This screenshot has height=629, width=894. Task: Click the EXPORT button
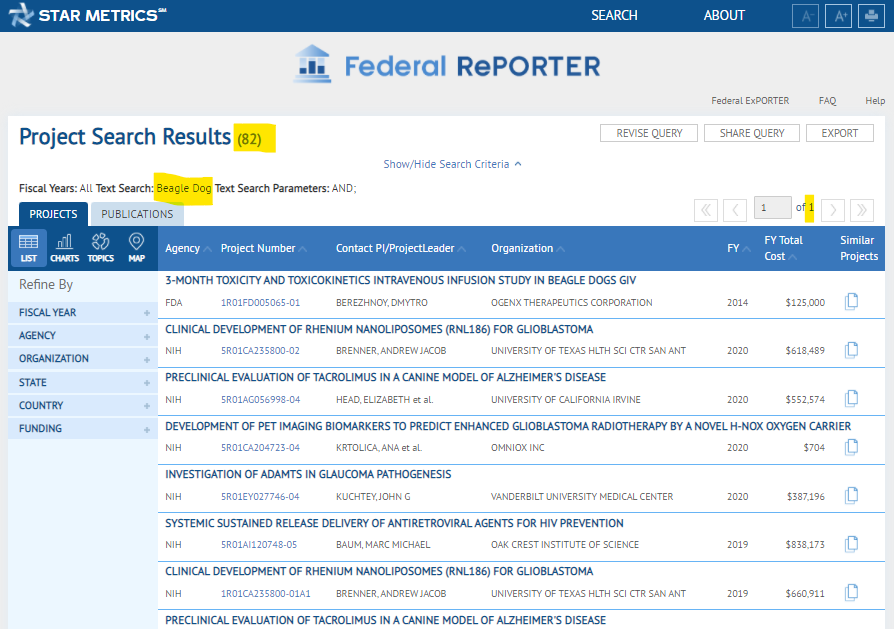[839, 133]
